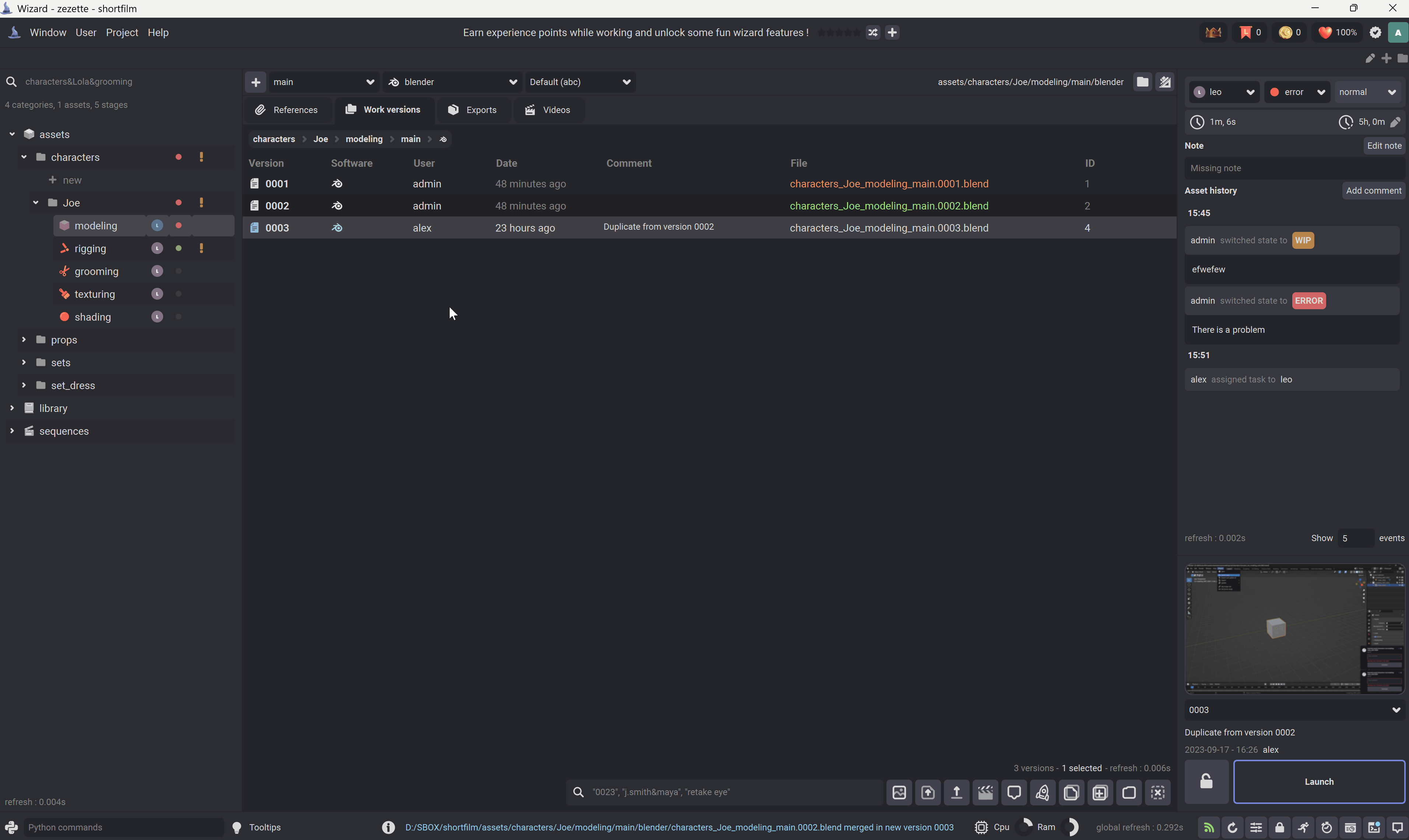Click the Show events number field
The height and width of the screenshot is (840, 1409).
pos(1355,538)
